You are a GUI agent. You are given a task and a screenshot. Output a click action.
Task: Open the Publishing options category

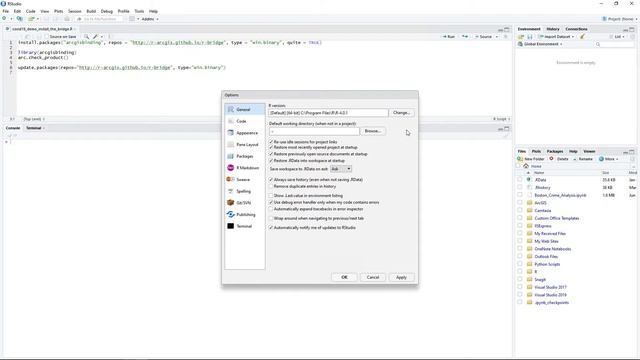pyautogui.click(x=244, y=215)
